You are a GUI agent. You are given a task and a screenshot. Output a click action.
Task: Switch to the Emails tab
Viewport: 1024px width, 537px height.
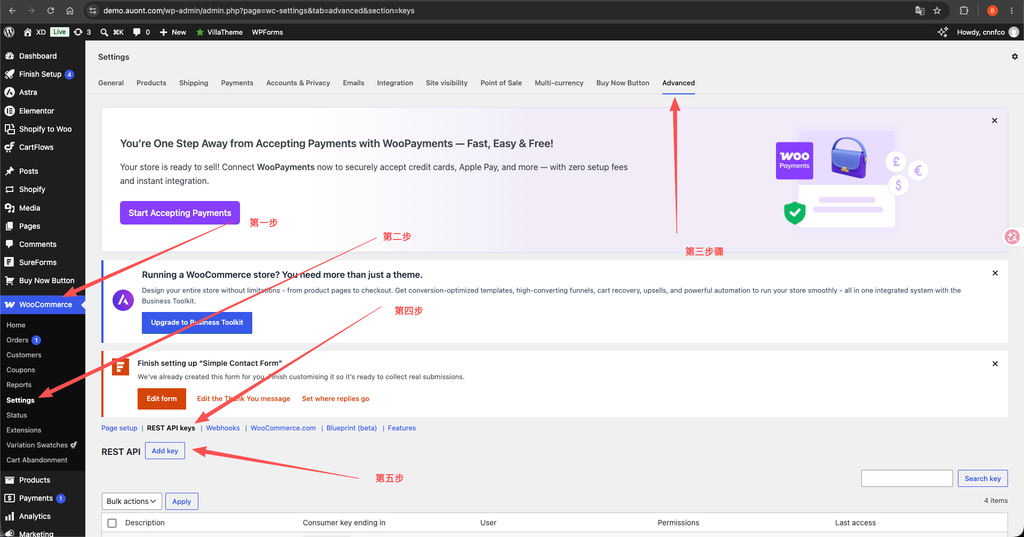point(353,83)
